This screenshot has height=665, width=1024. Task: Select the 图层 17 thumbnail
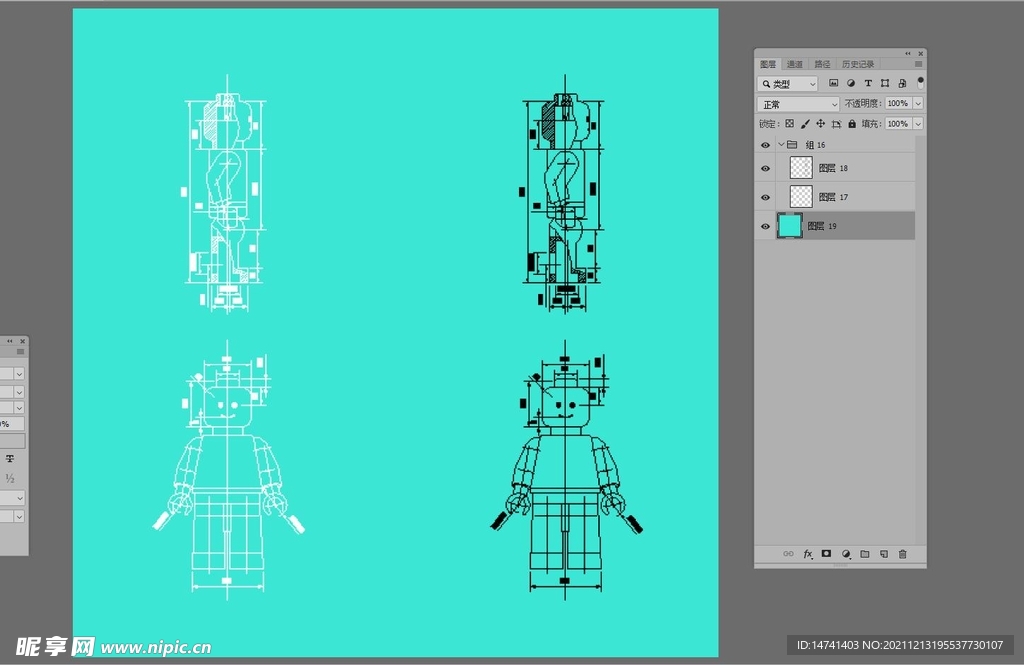(x=801, y=197)
